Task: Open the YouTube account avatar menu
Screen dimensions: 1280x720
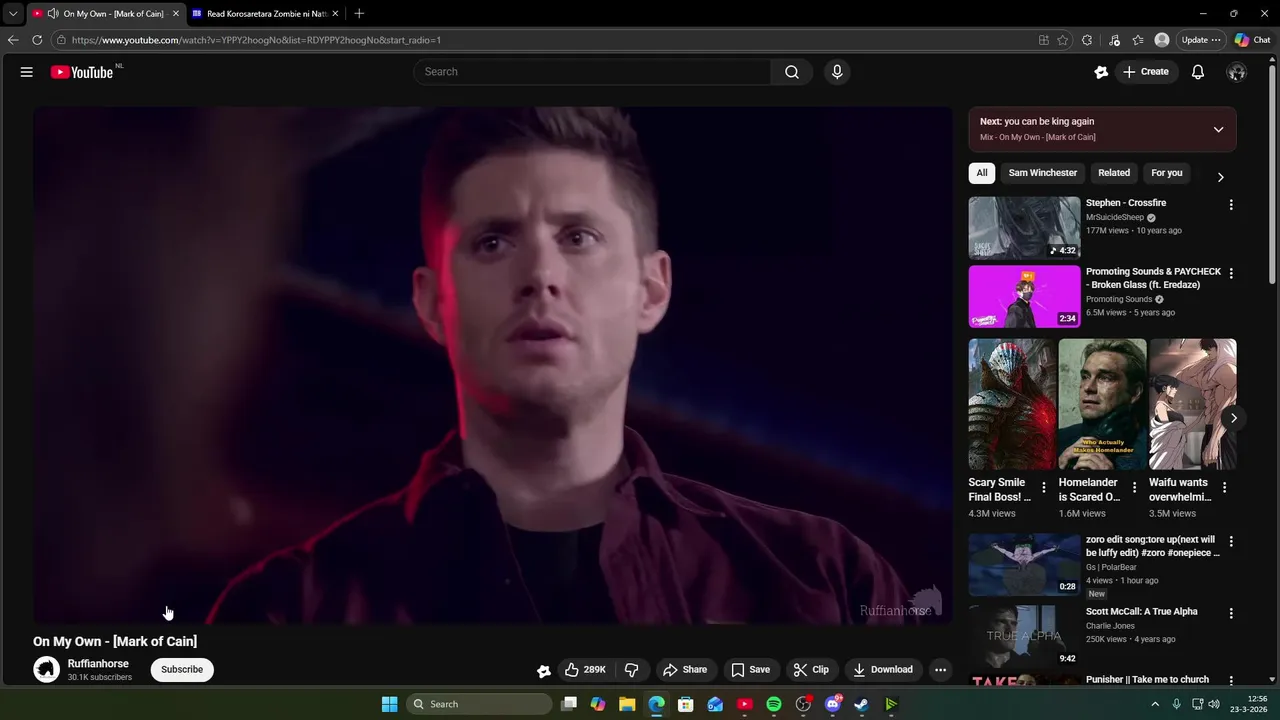Action: tap(1237, 72)
